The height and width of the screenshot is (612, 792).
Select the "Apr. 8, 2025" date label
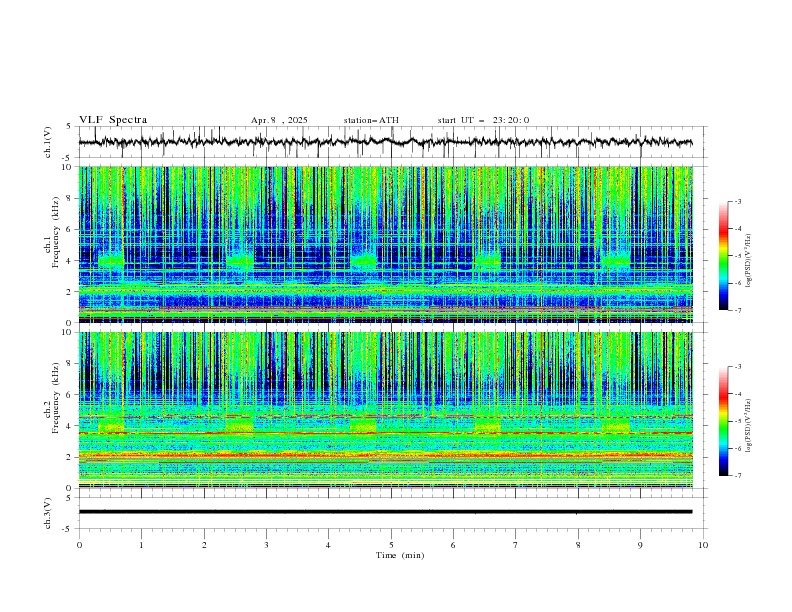click(279, 120)
